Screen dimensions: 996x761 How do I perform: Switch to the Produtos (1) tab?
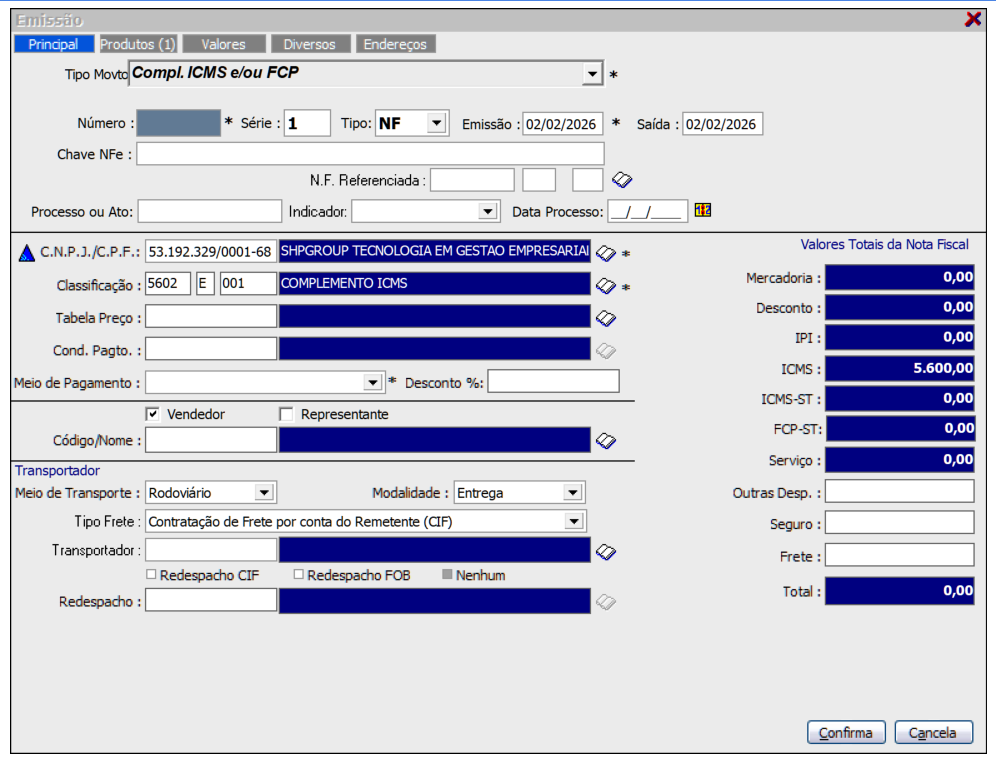pyautogui.click(x=138, y=44)
